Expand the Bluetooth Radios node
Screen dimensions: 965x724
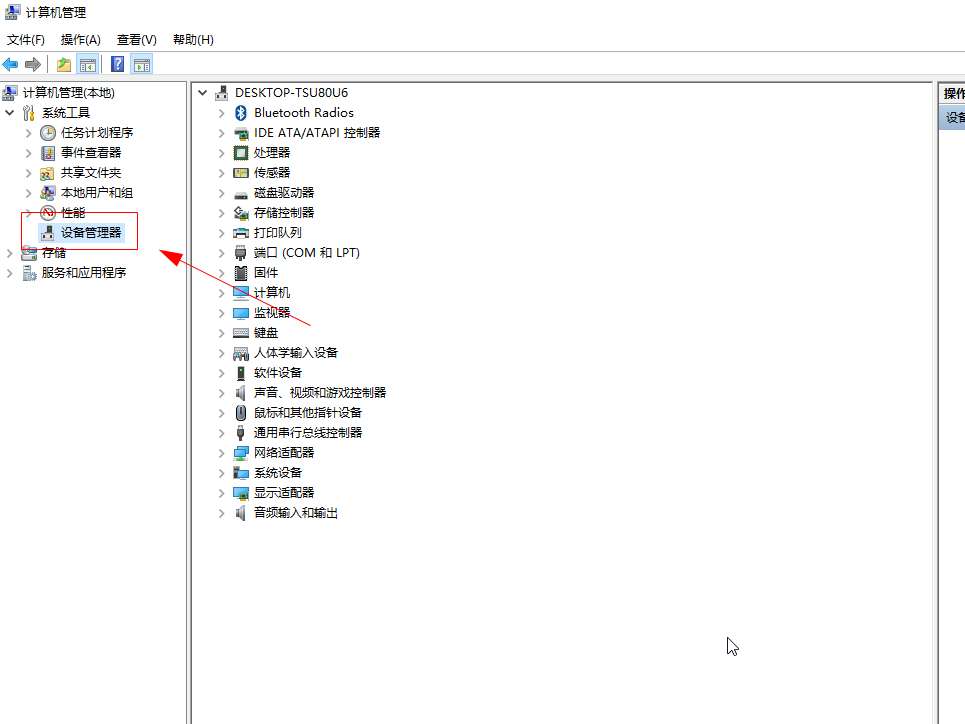click(222, 113)
